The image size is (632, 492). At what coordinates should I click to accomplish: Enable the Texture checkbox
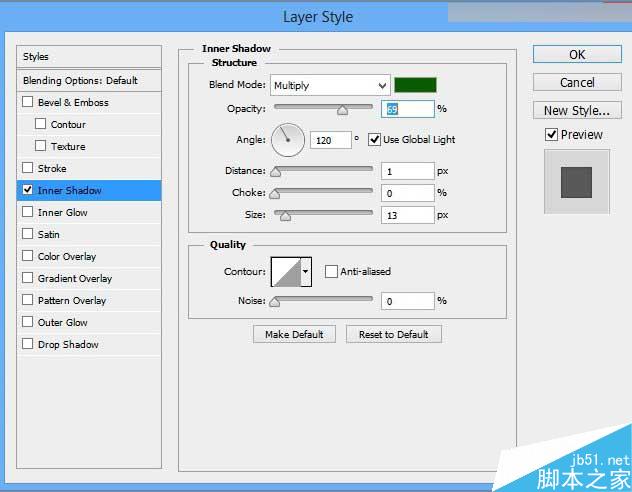coord(40,145)
